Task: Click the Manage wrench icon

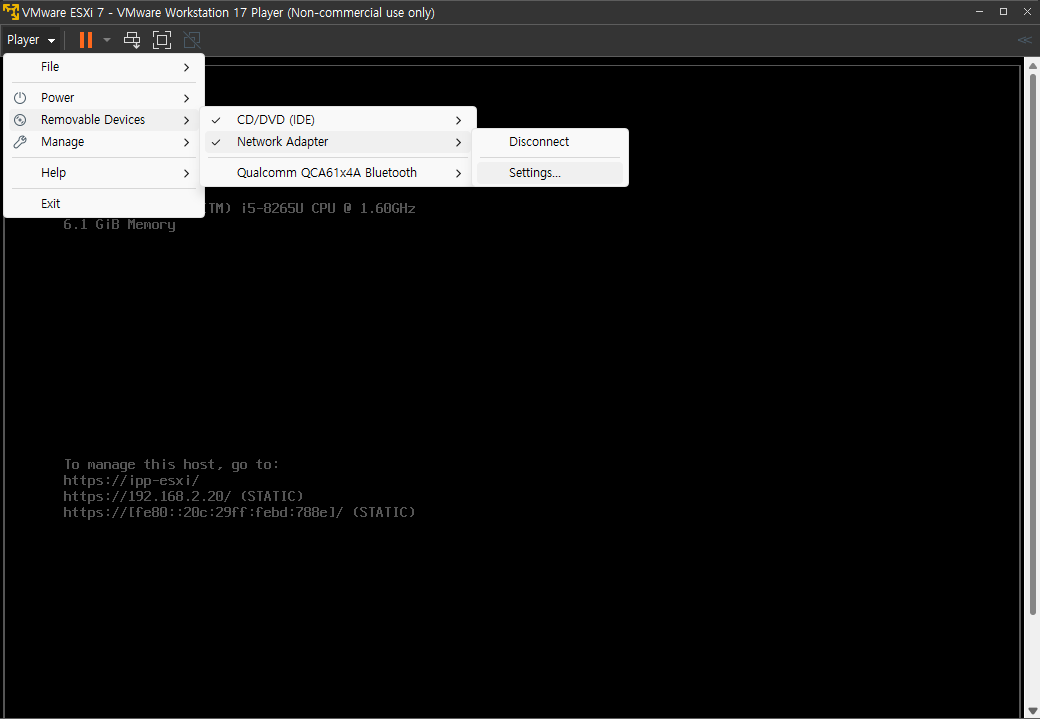Action: (21, 142)
